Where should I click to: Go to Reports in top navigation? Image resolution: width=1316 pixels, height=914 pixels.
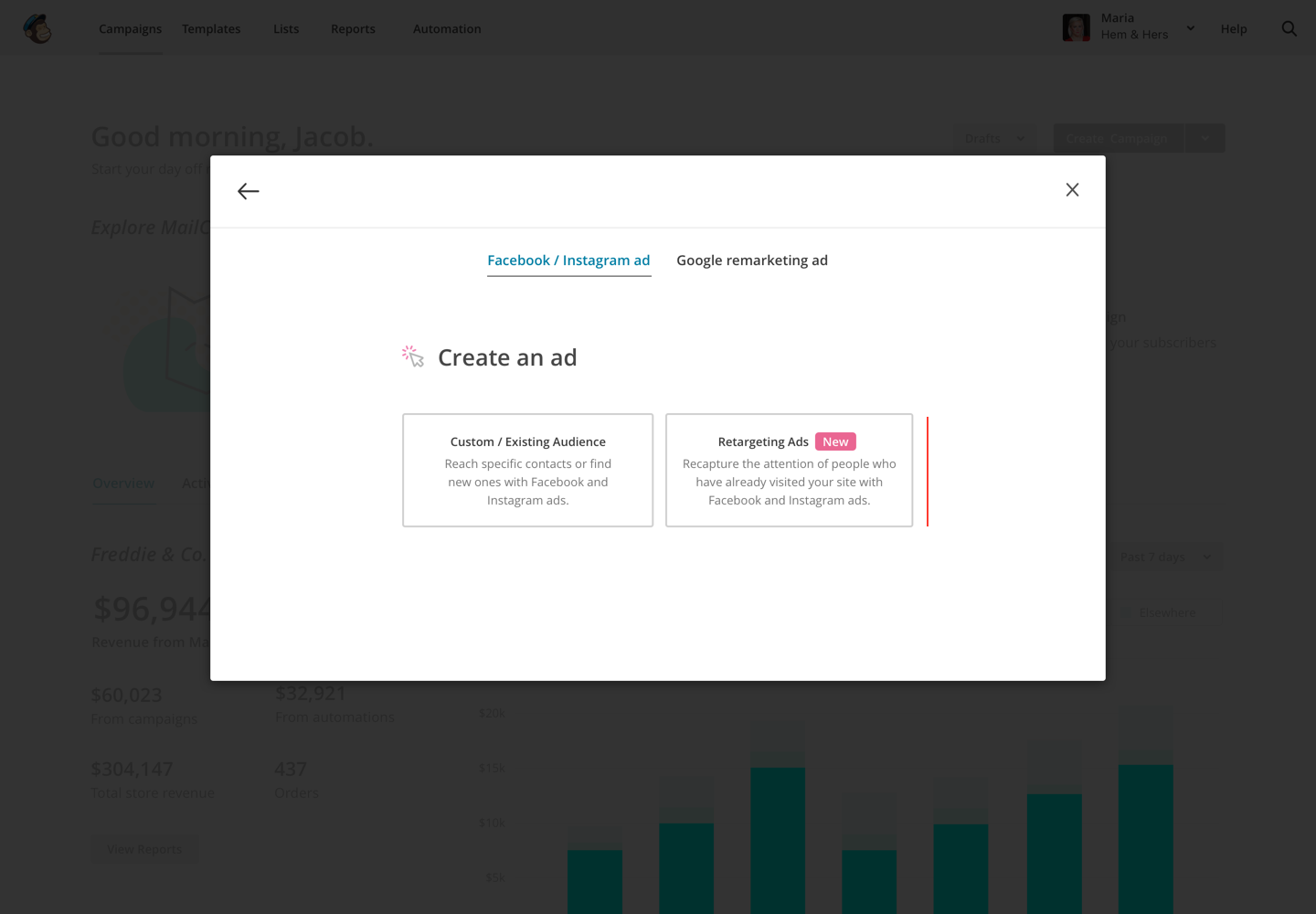353,29
